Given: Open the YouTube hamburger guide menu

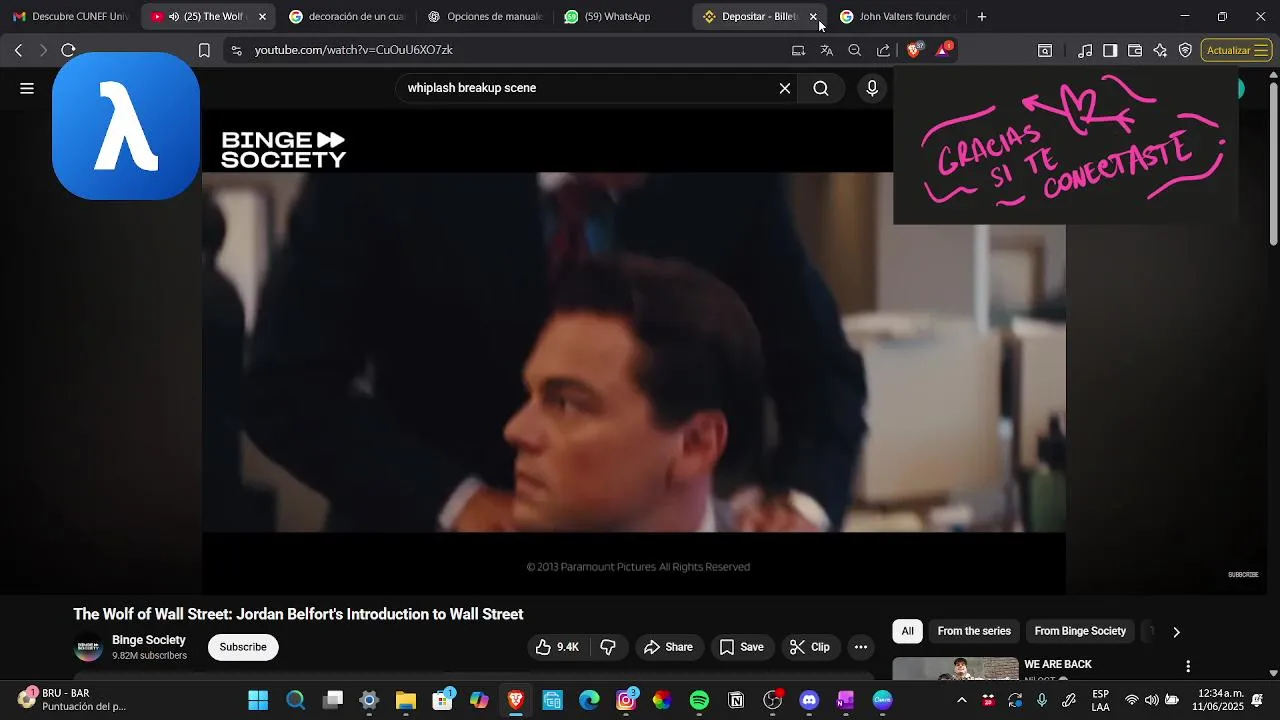Looking at the screenshot, I should 27,88.
